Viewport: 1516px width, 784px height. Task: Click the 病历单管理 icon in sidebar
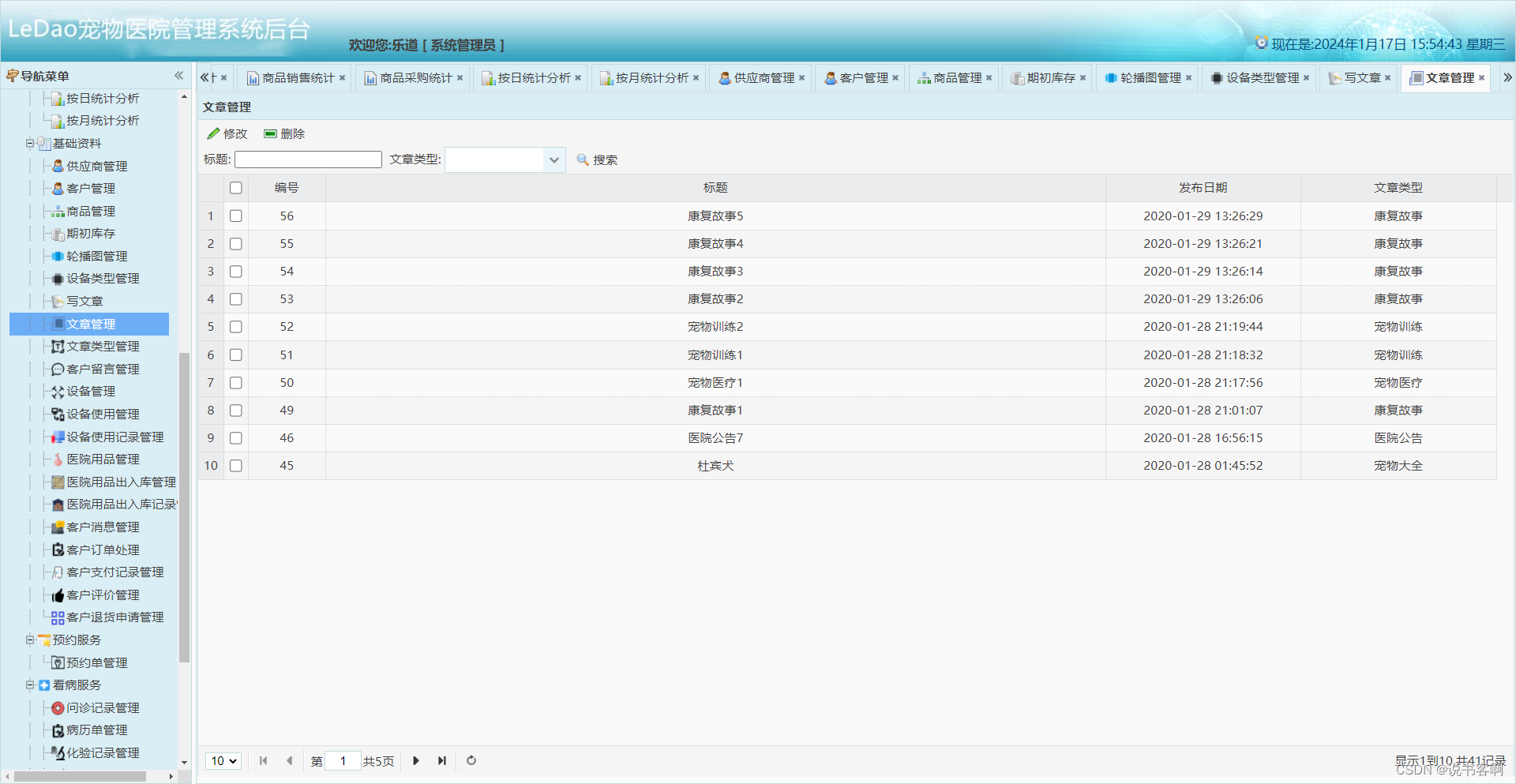tap(58, 730)
